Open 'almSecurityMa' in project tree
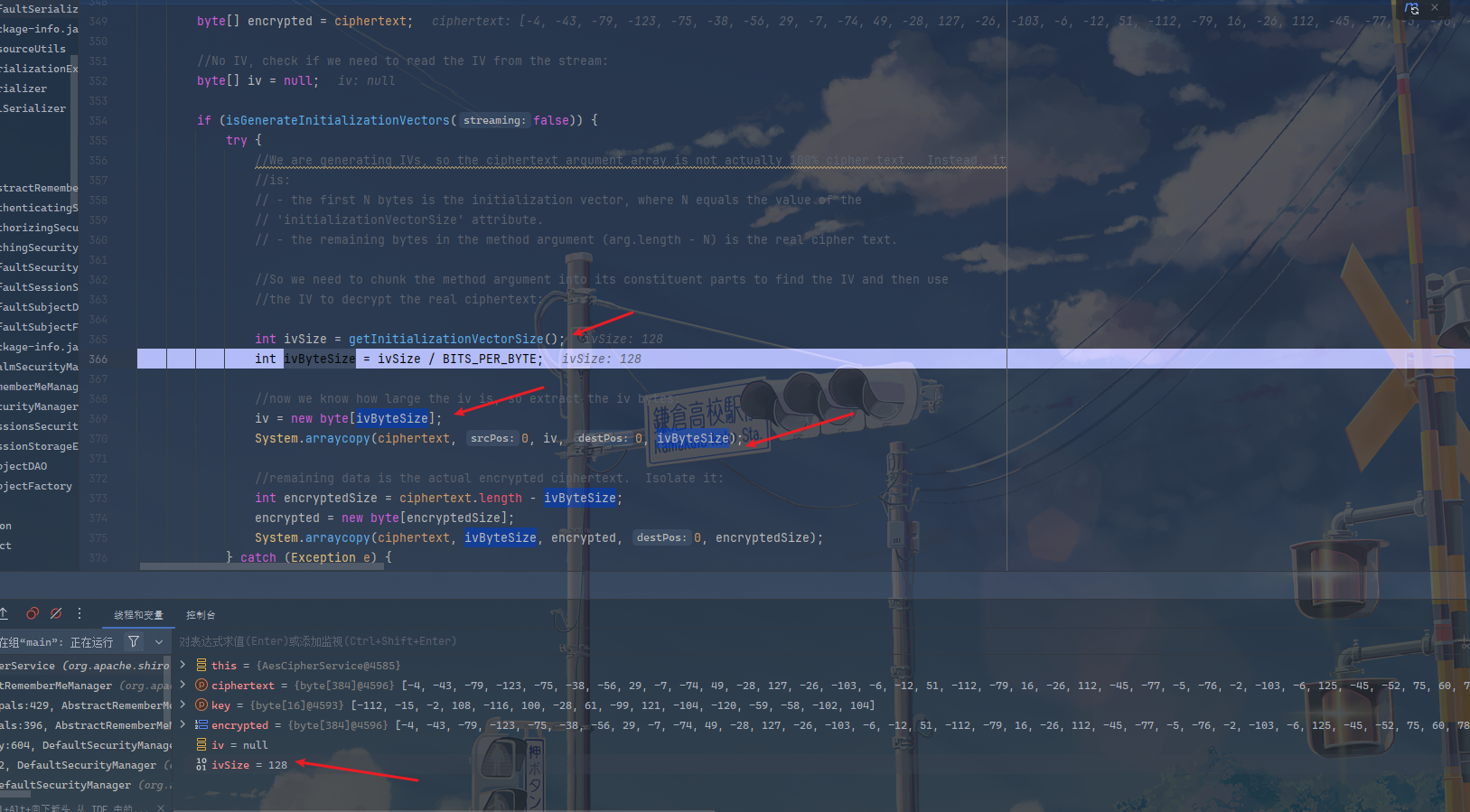 click(x=39, y=367)
